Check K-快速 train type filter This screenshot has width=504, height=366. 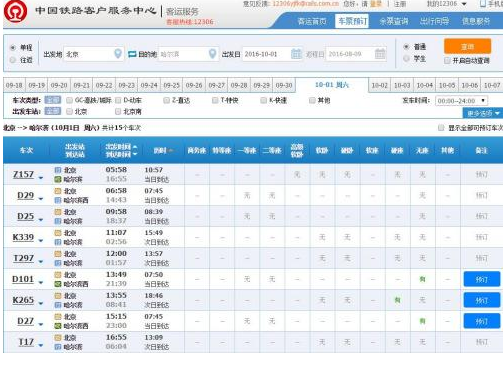click(263, 100)
